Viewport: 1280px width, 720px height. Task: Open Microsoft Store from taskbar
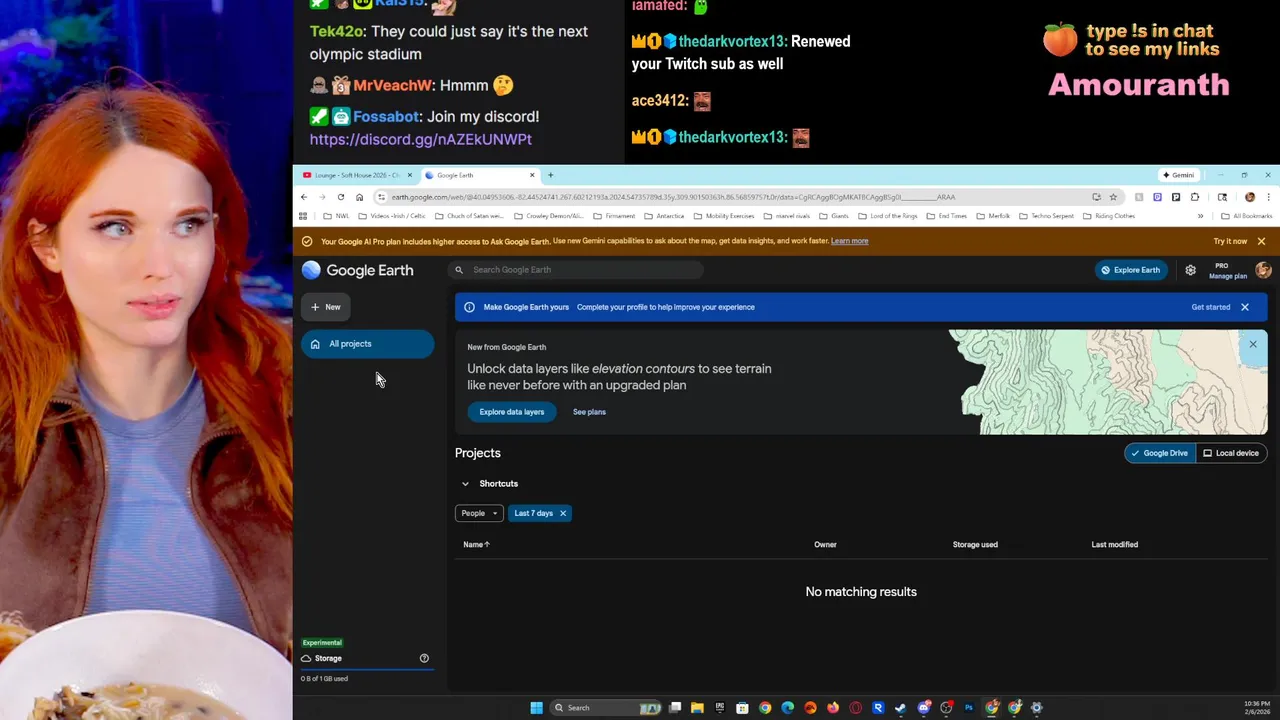pyautogui.click(x=742, y=708)
